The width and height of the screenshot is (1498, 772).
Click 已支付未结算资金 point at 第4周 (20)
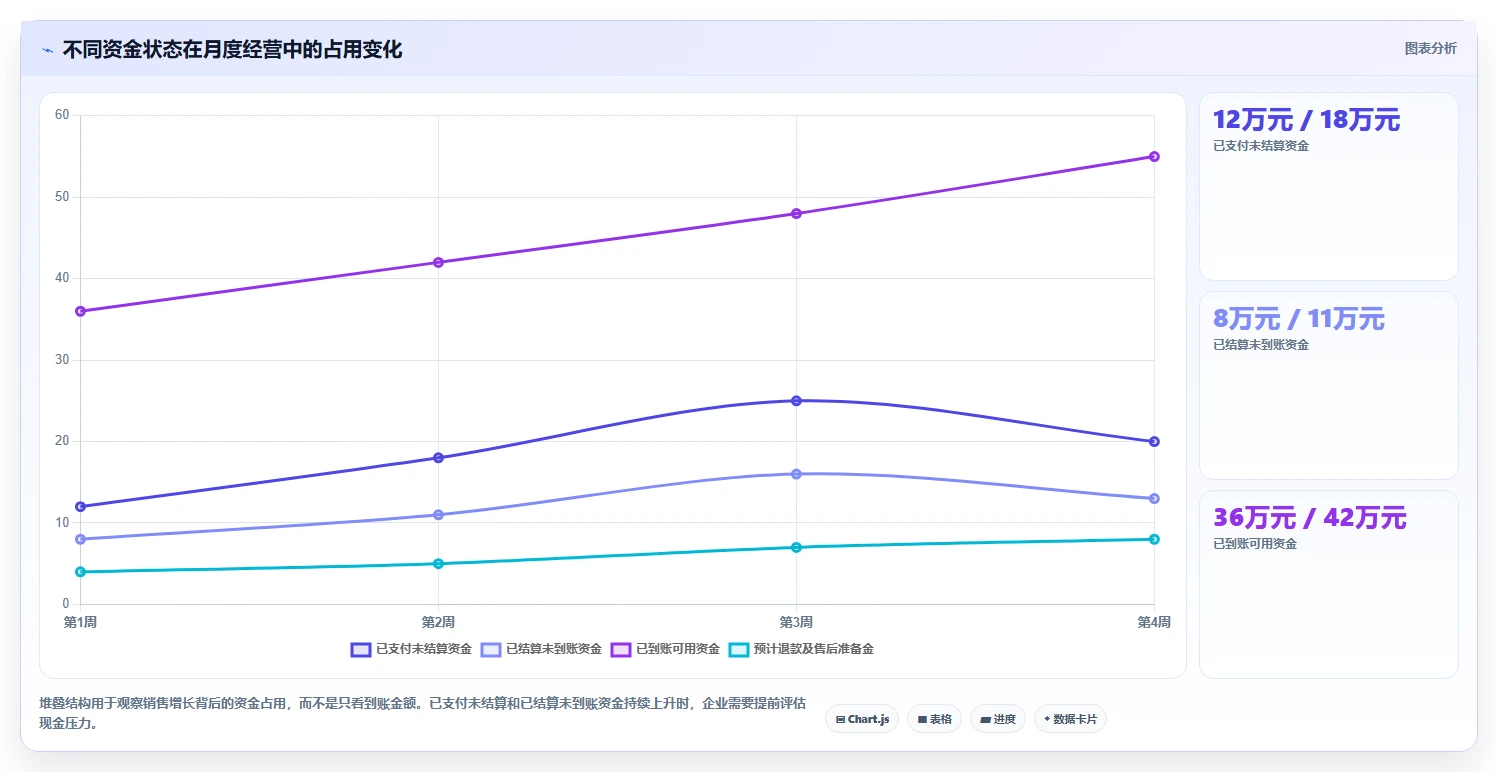(x=1154, y=441)
